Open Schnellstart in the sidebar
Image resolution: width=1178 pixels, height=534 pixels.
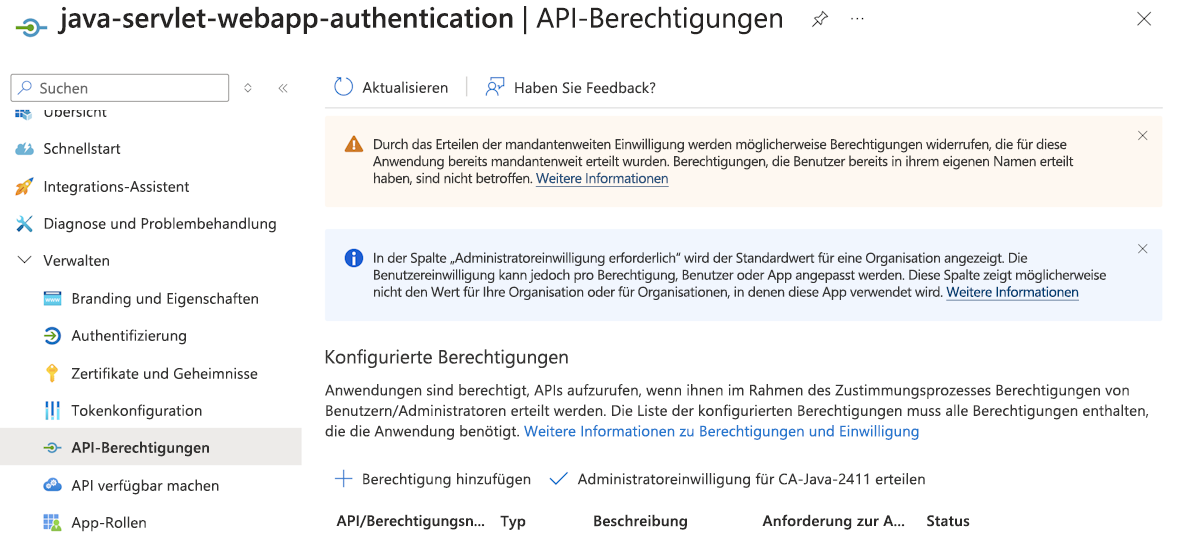[x=82, y=149]
